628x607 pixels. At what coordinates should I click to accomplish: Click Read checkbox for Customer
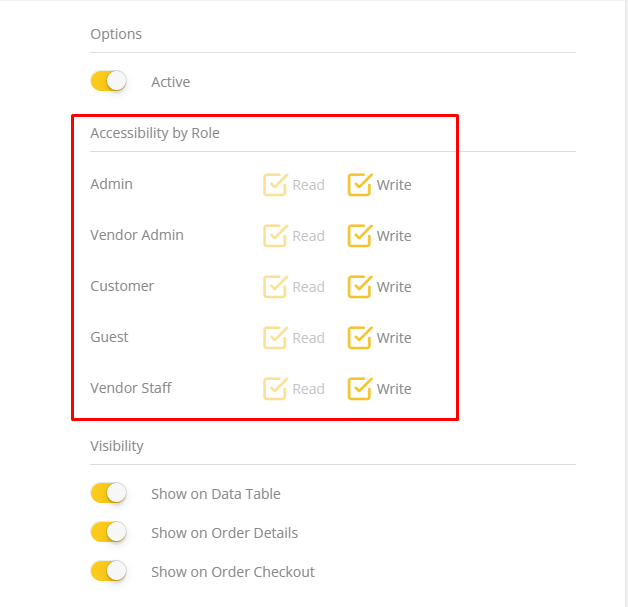coord(275,287)
